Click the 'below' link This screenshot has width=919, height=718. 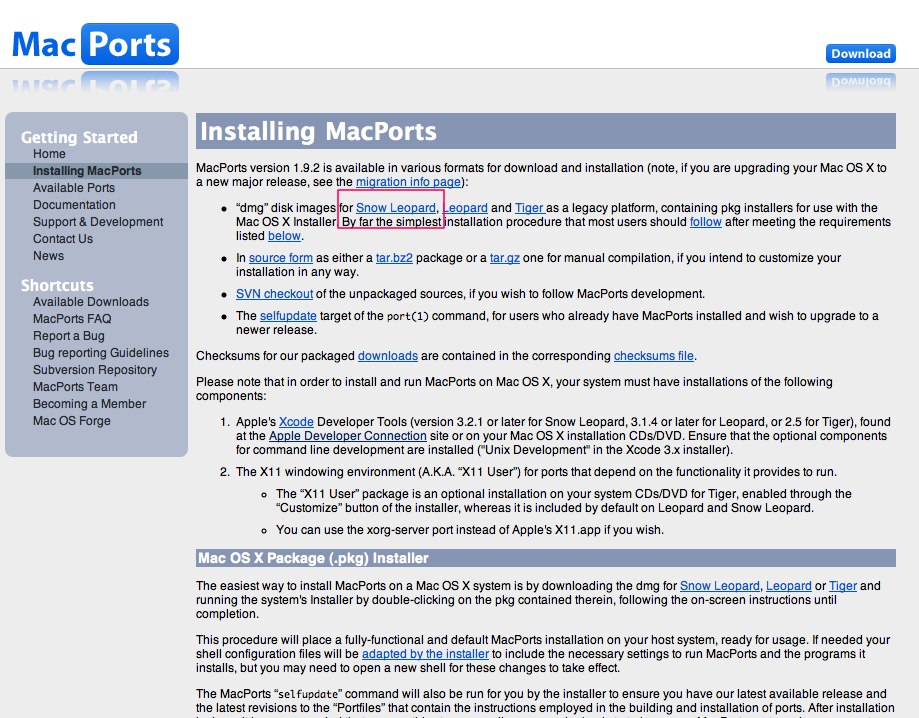click(x=284, y=236)
